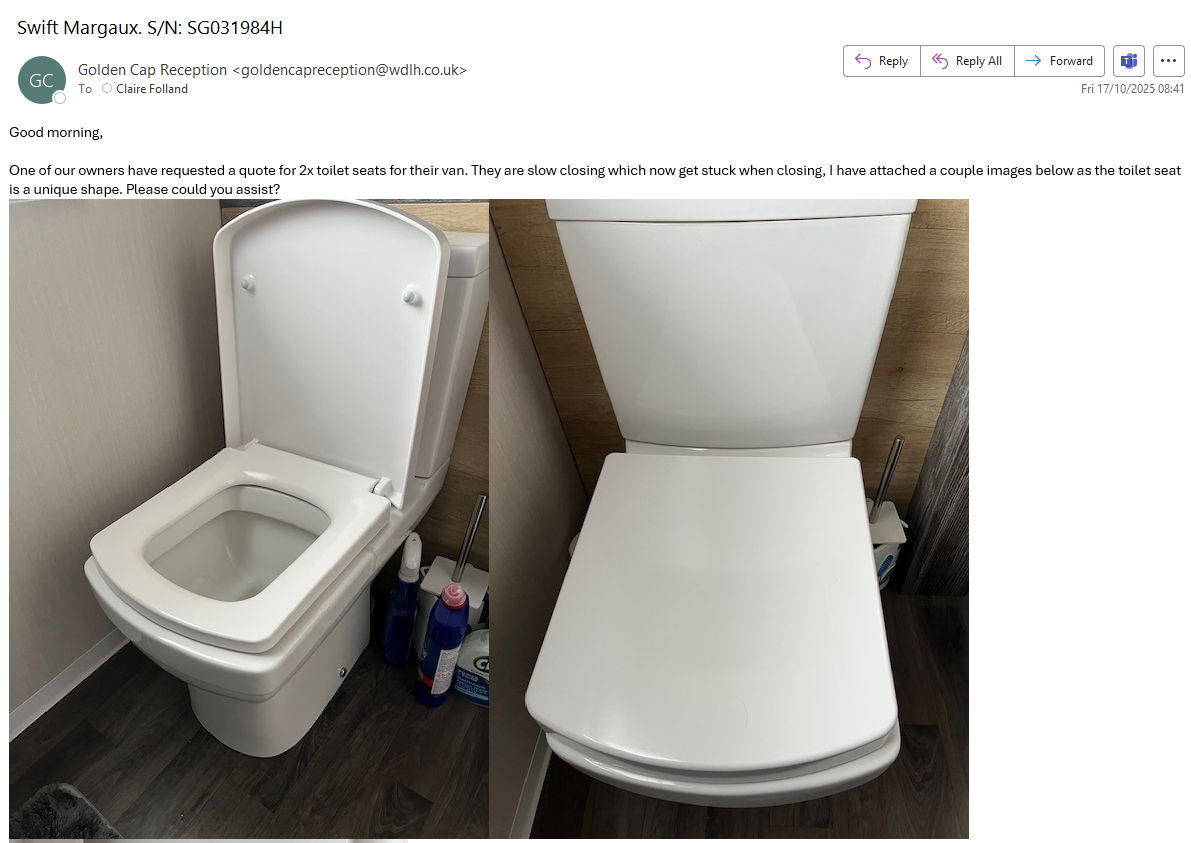Screen dimensions: 1191x843
Task: Open the Claire Folland recipient contact
Action: tap(151, 89)
